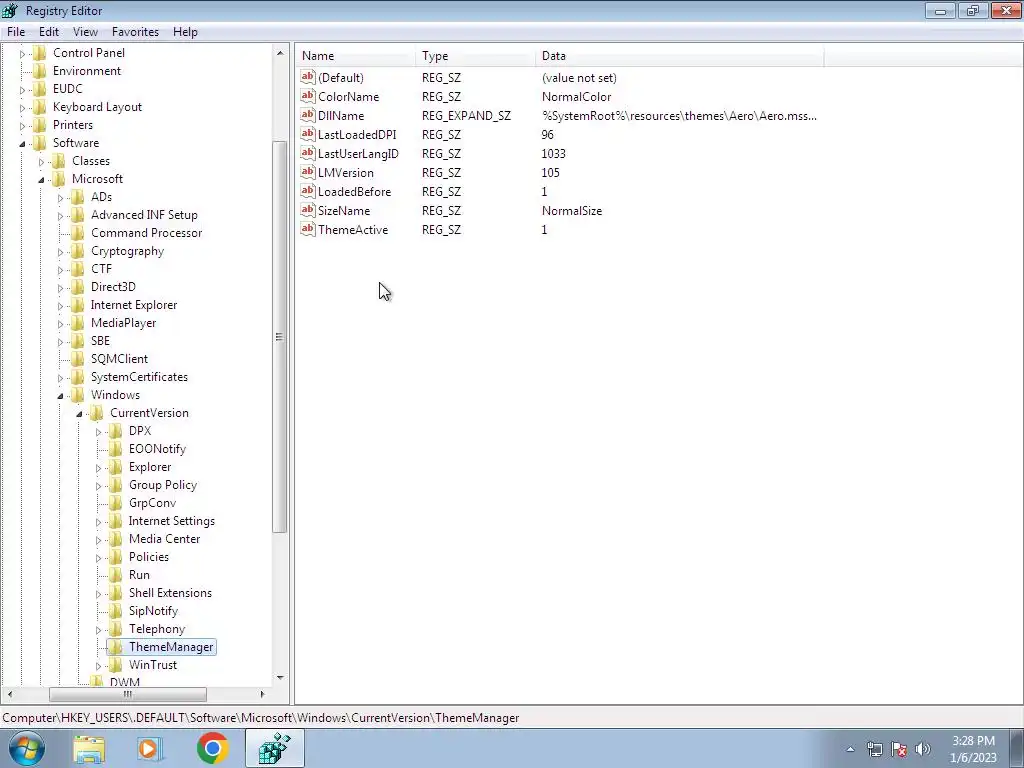Image resolution: width=1024 pixels, height=768 pixels.
Task: Sort values by Data column header
Action: pos(679,56)
